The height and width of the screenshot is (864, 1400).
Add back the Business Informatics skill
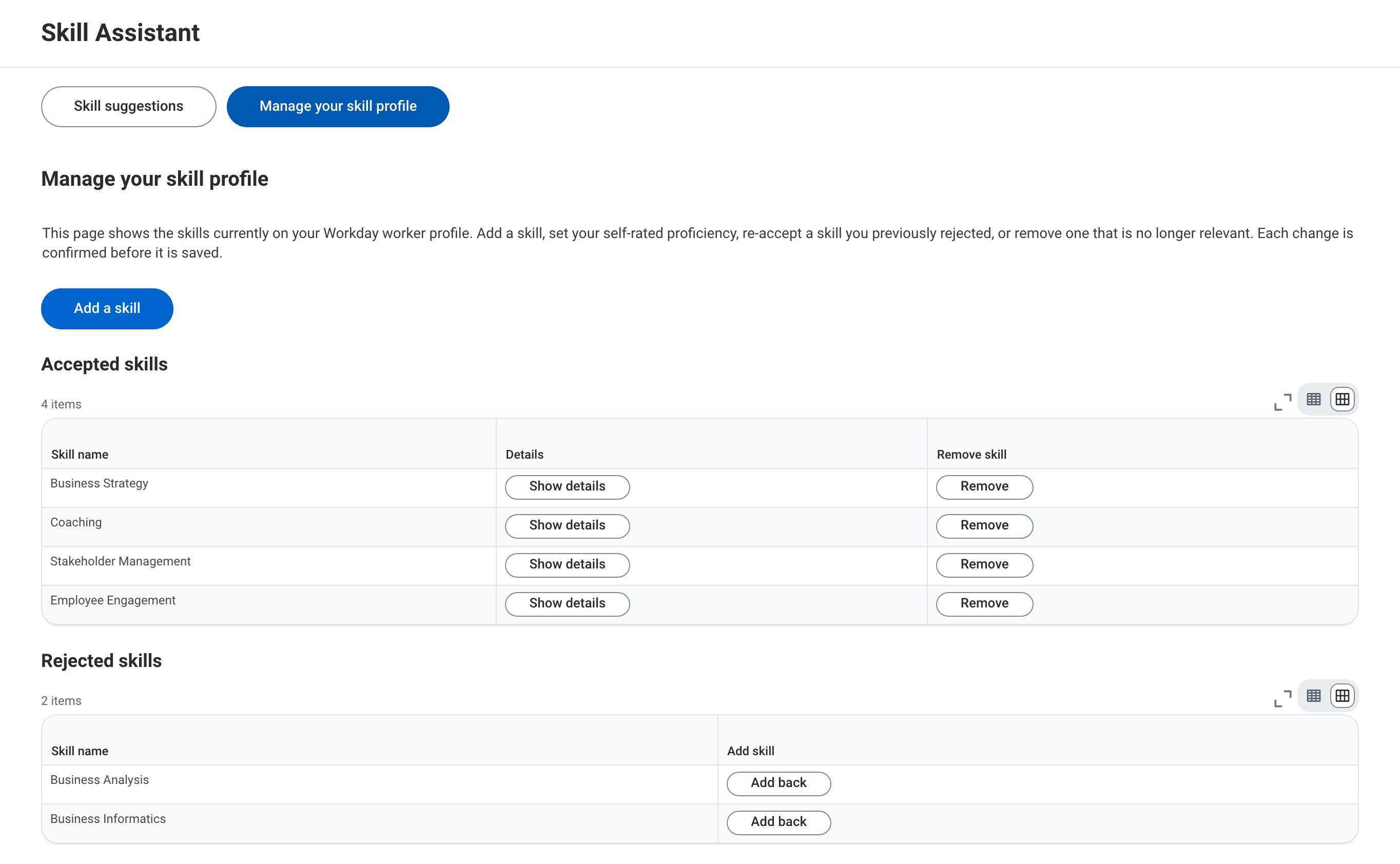pyautogui.click(x=779, y=822)
